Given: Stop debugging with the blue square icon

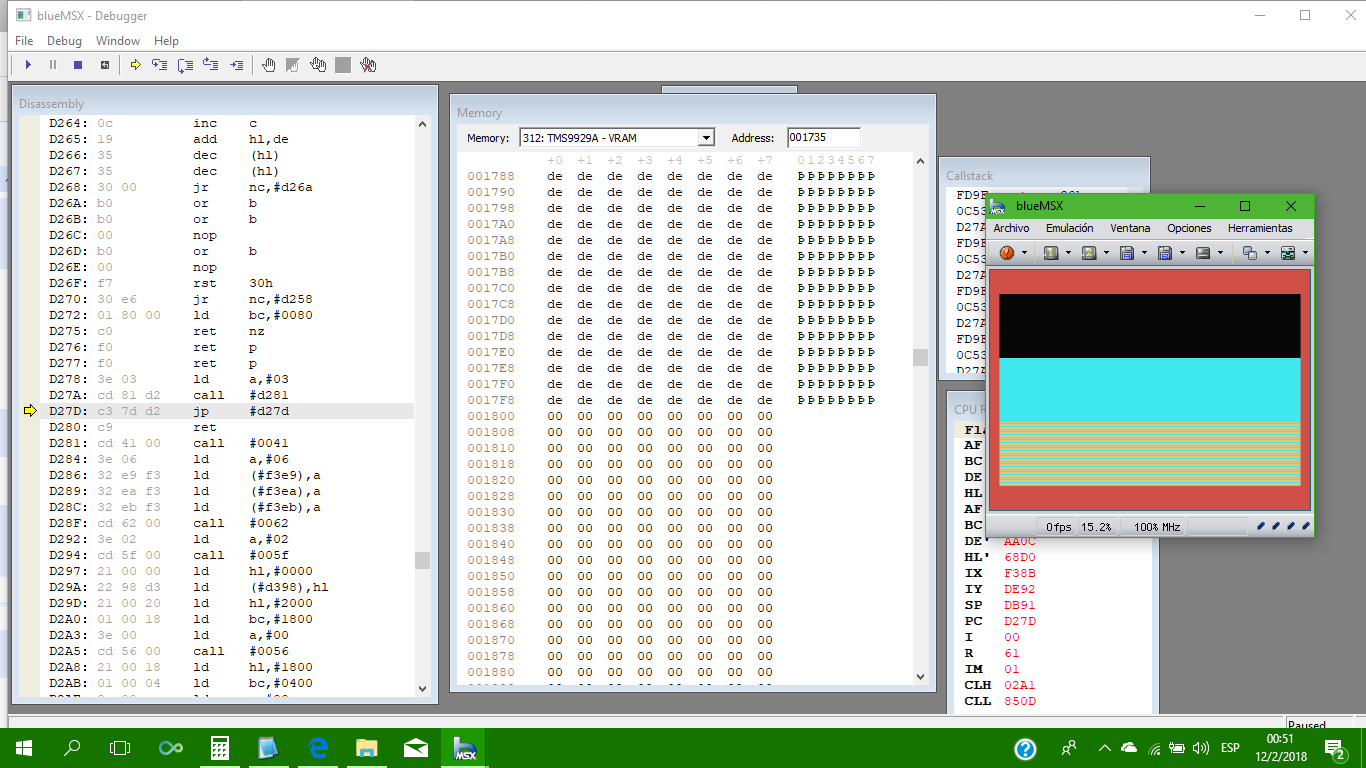Looking at the screenshot, I should (x=77, y=65).
